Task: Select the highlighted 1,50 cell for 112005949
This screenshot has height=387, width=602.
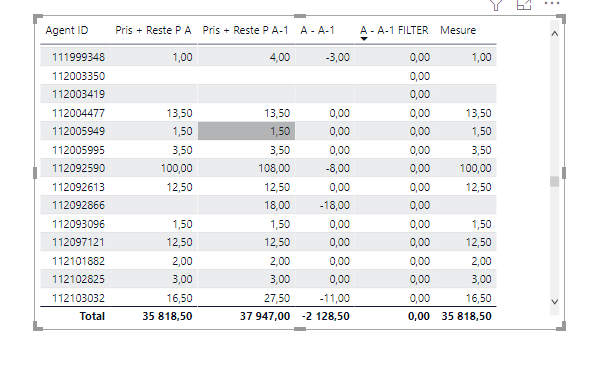Action: 246,131
